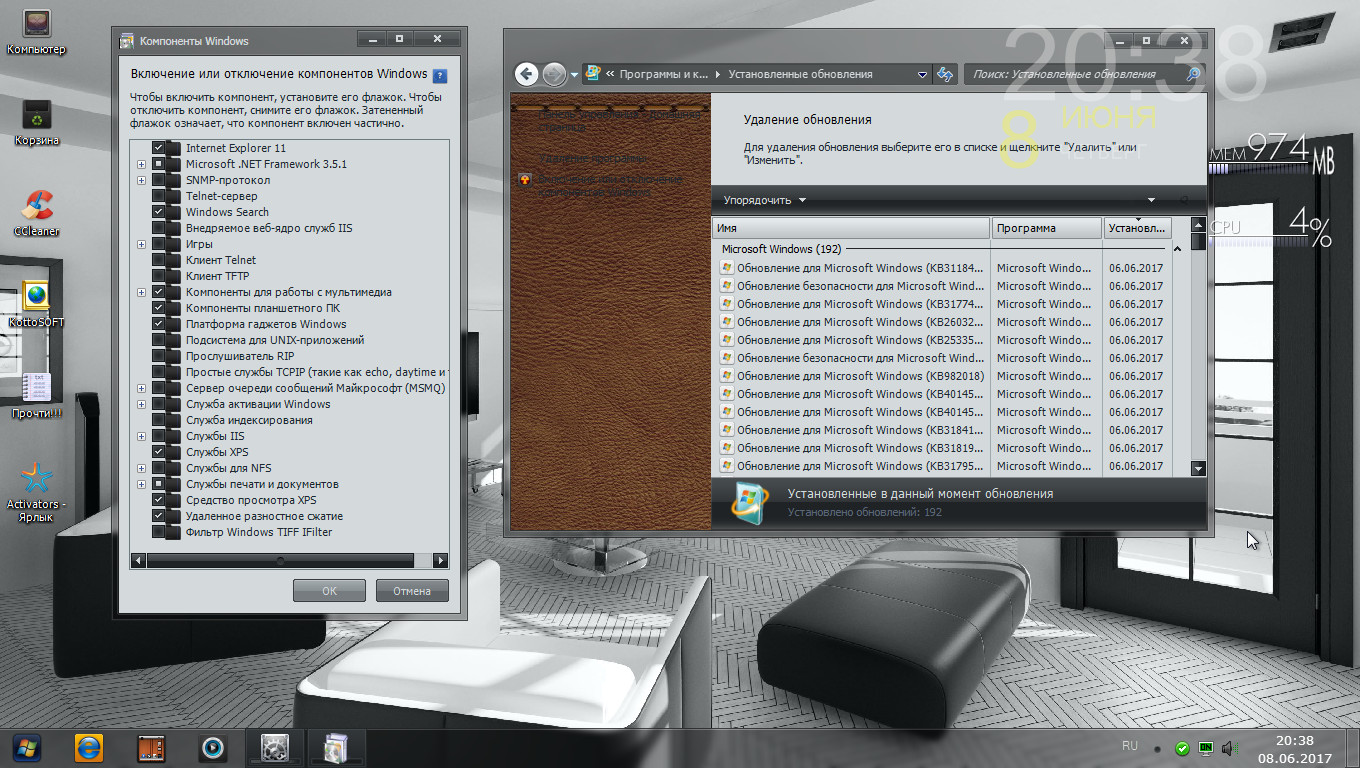The height and width of the screenshot is (768, 1360).
Task: Expand the Microsoft .NET Framework 3.5.1 node
Action: 141,164
